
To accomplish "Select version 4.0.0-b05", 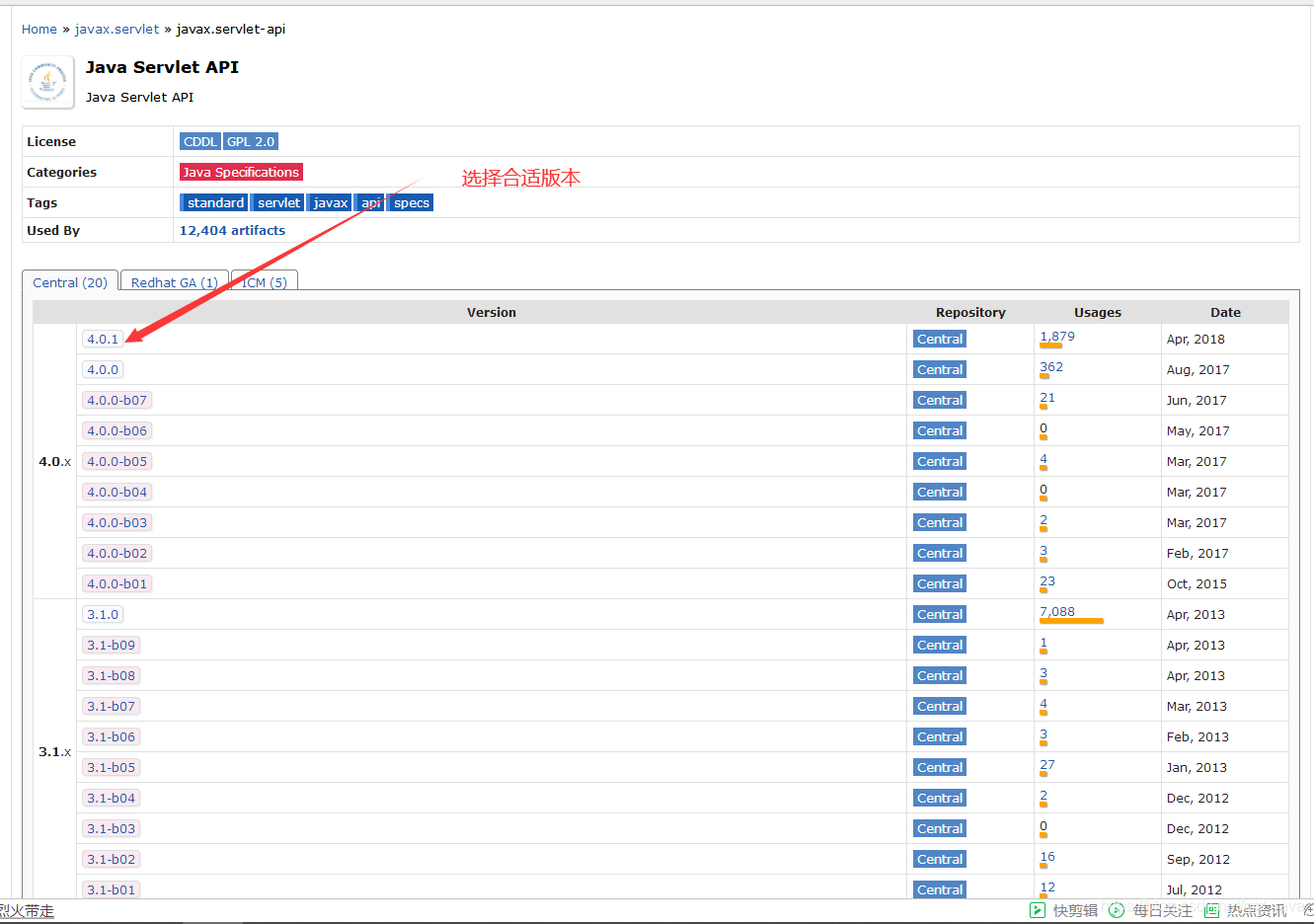I will (116, 461).
